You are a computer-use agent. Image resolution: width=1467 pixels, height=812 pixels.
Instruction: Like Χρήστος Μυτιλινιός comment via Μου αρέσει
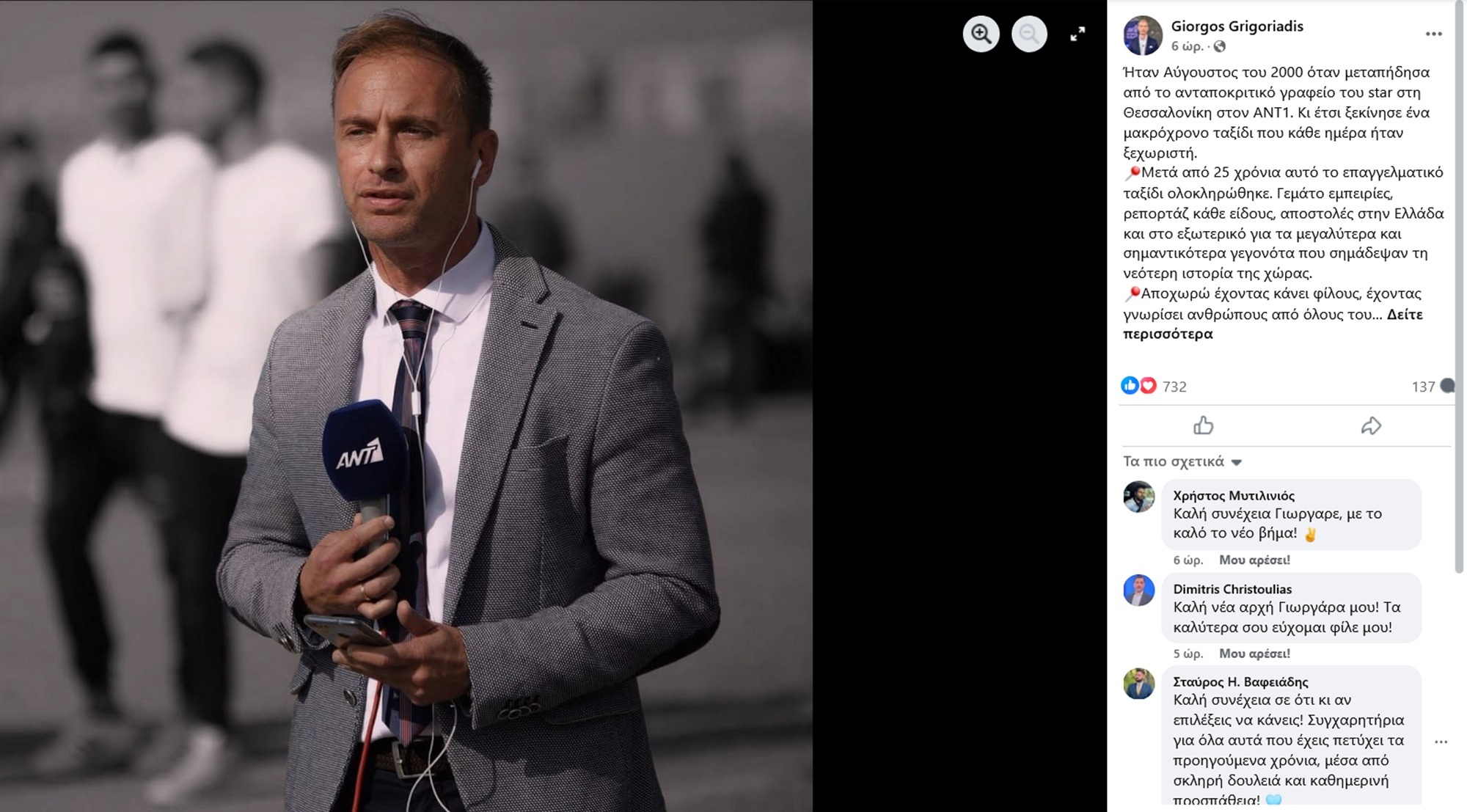coord(1254,560)
